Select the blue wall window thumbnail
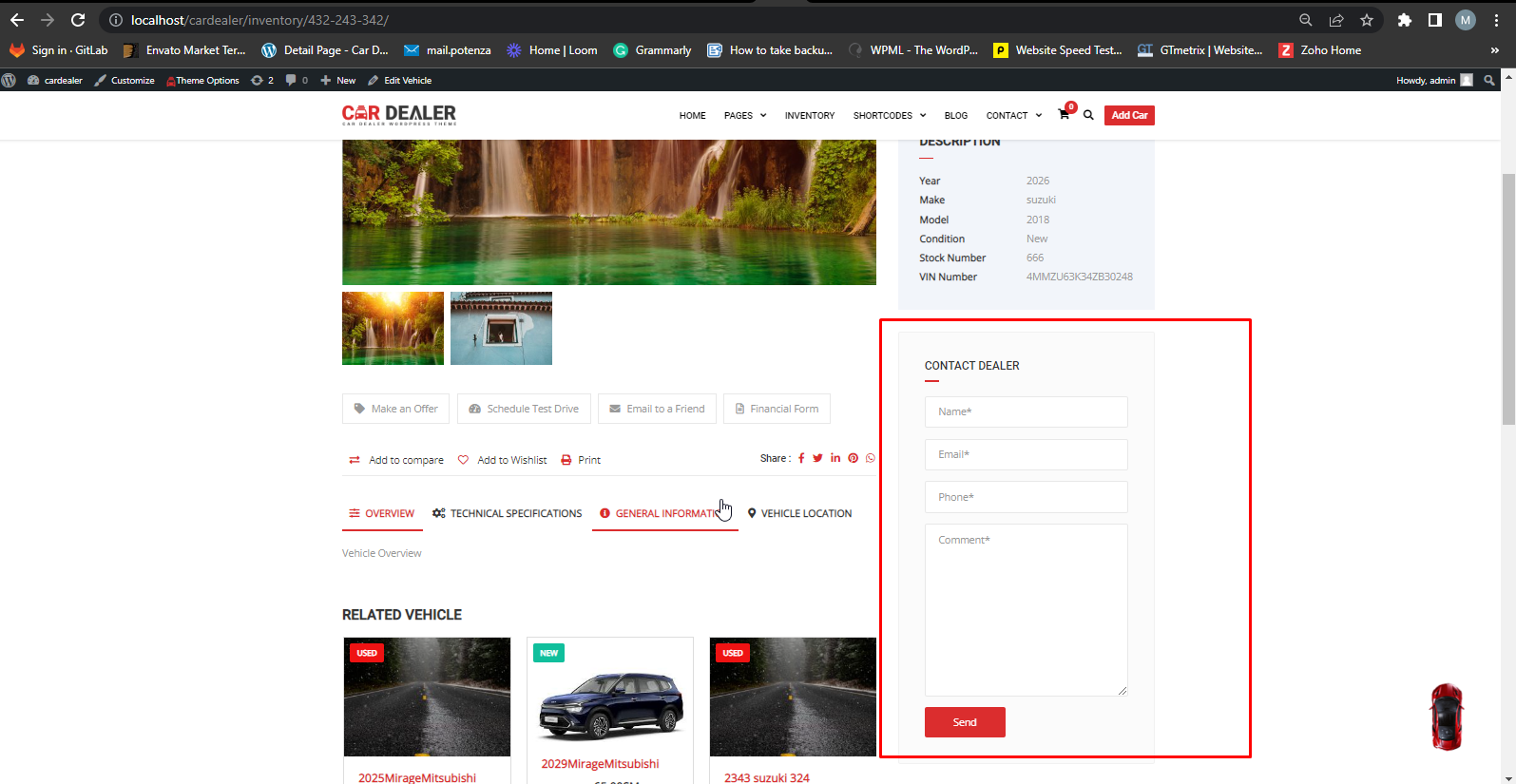Viewport: 1516px width, 784px height. 501,328
